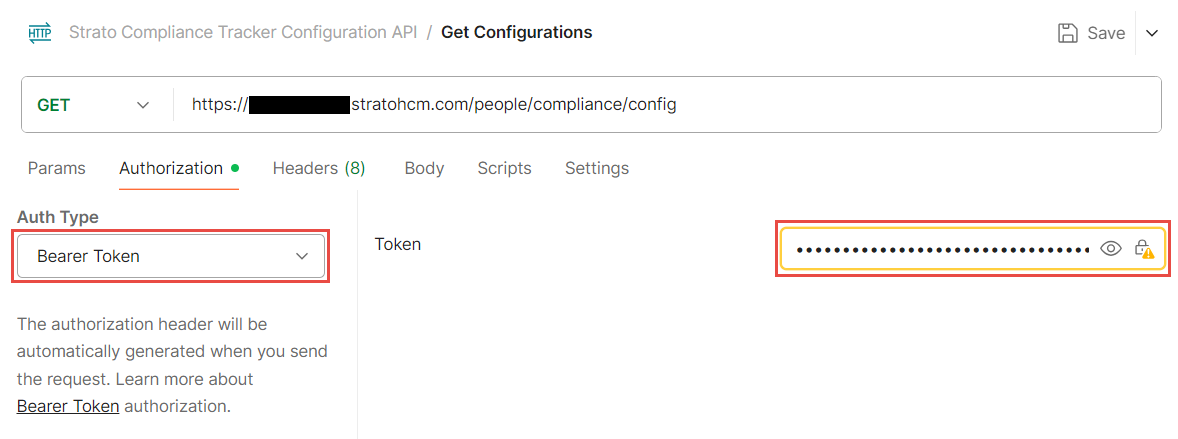Open the Strato Compliance Tracker Configuration API breadcrumb
1178x439 pixels.
pos(243,32)
